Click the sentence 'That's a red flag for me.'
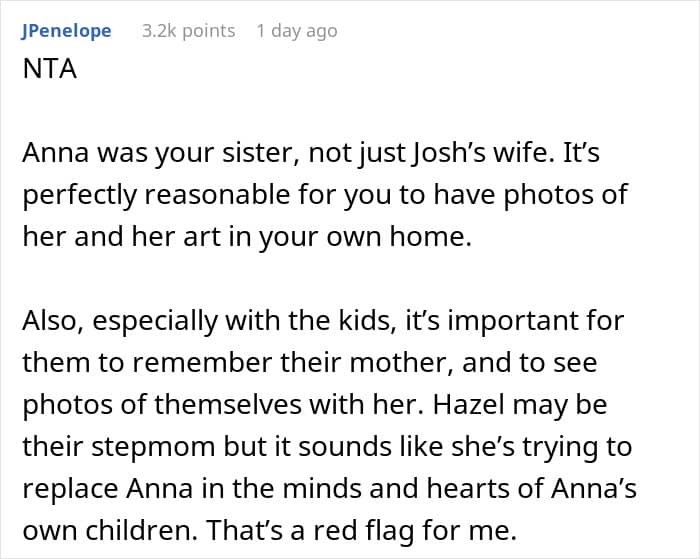Screen dimensions: 700x559 point(362,530)
